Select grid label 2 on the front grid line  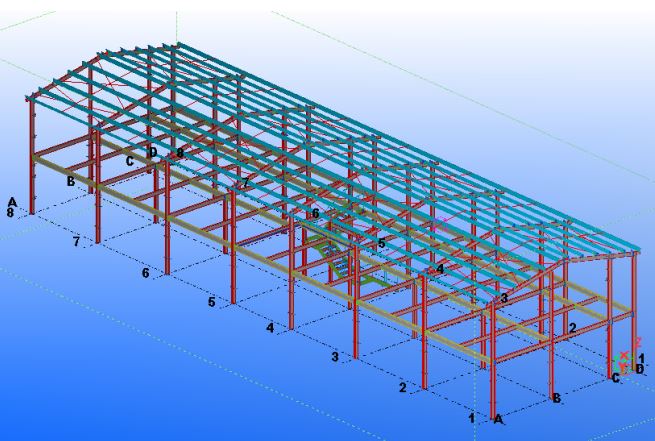[402, 387]
